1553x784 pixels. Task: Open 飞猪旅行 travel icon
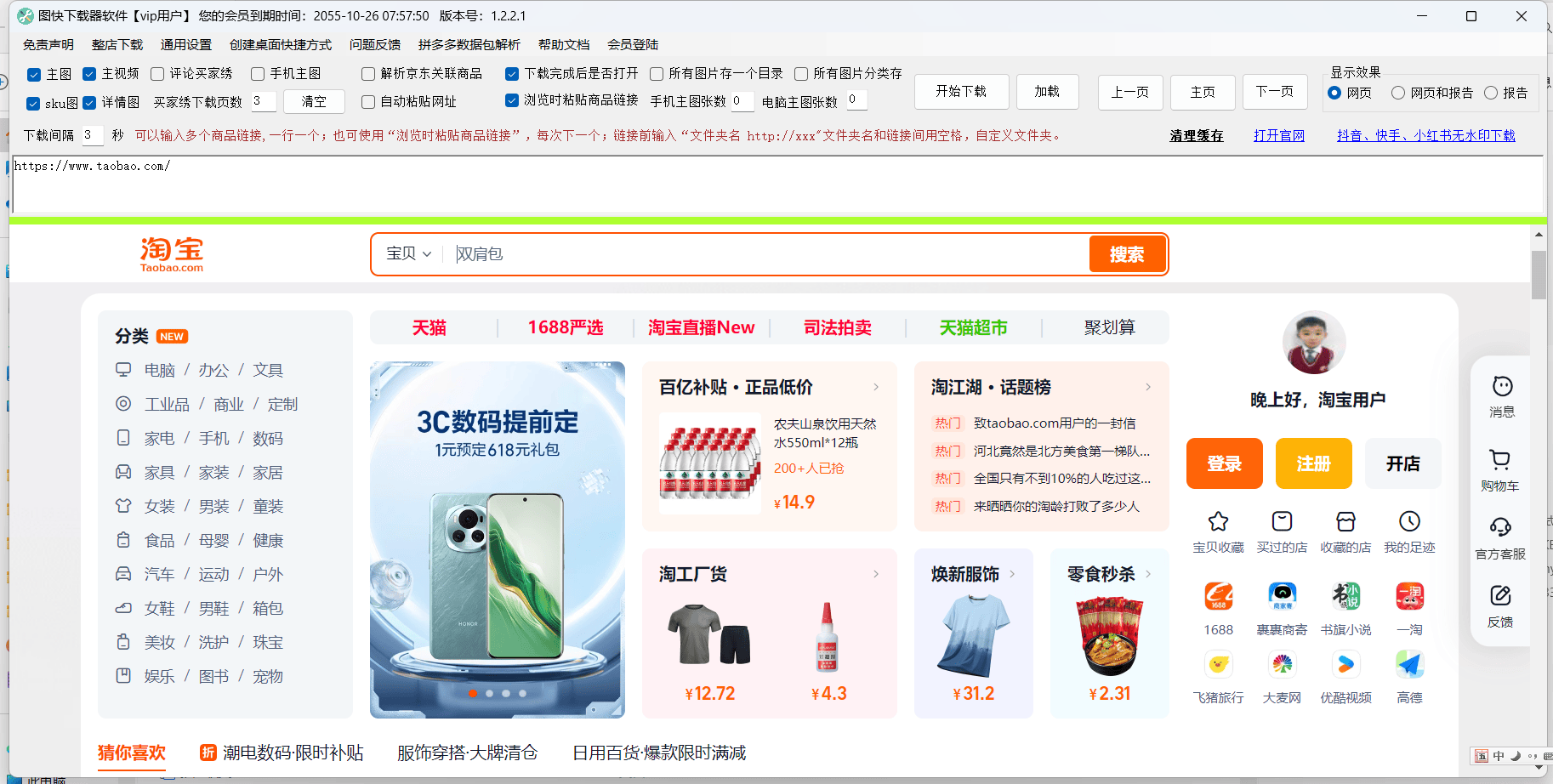tap(1218, 666)
